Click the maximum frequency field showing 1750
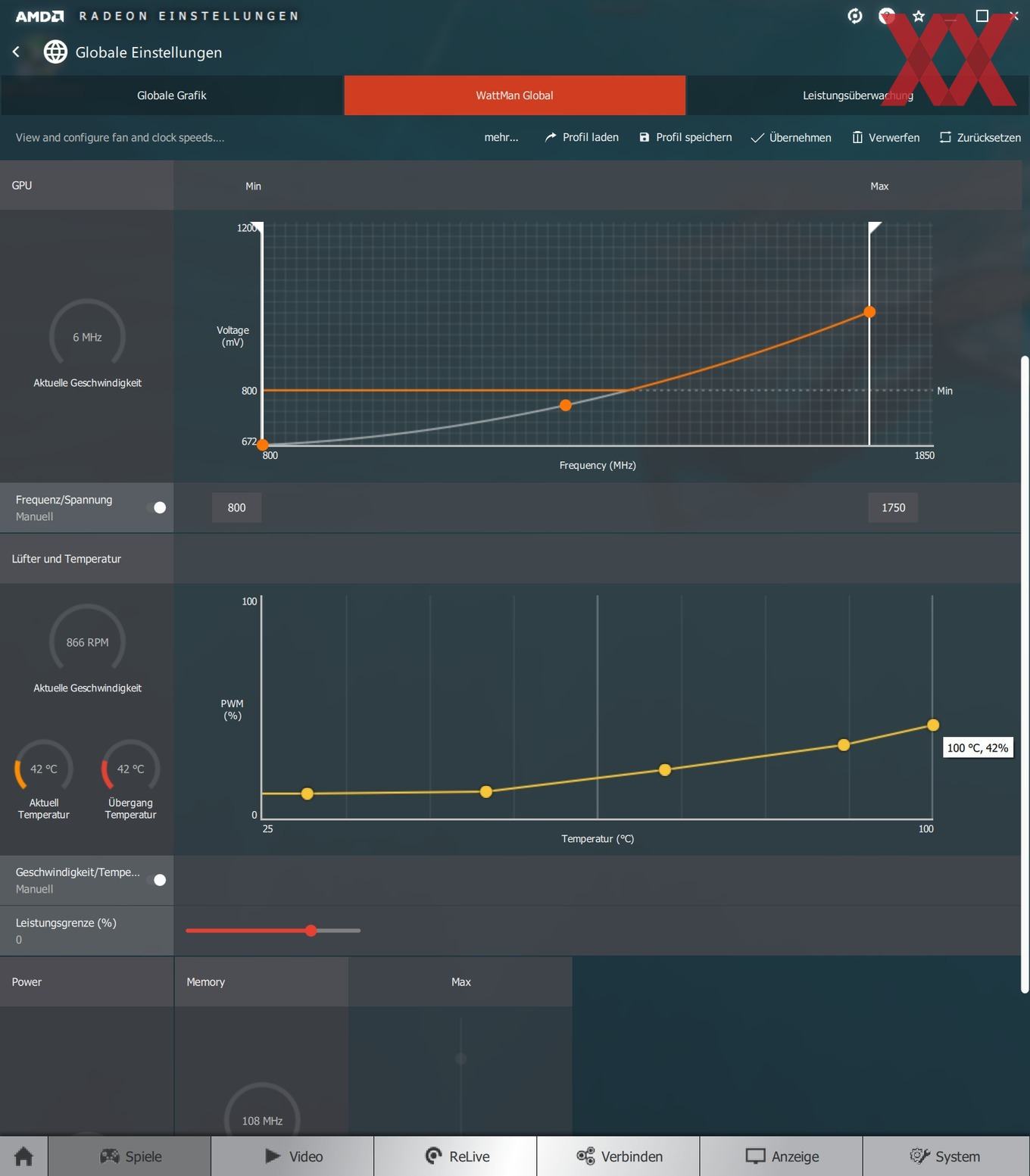Viewport: 1030px width, 1176px height. pyautogui.click(x=893, y=507)
